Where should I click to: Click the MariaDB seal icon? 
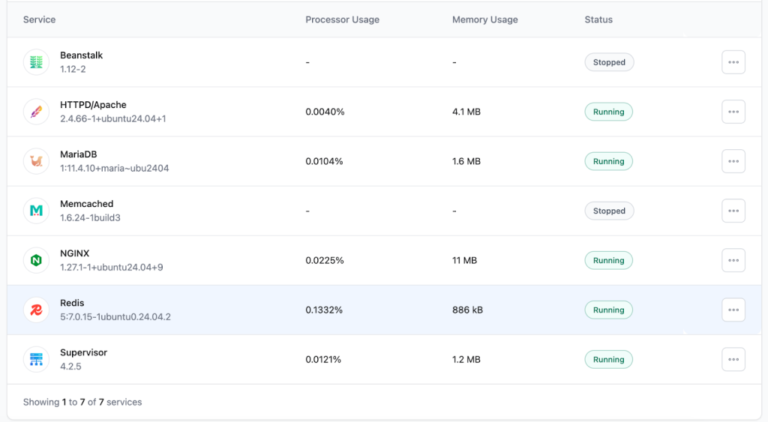click(36, 161)
